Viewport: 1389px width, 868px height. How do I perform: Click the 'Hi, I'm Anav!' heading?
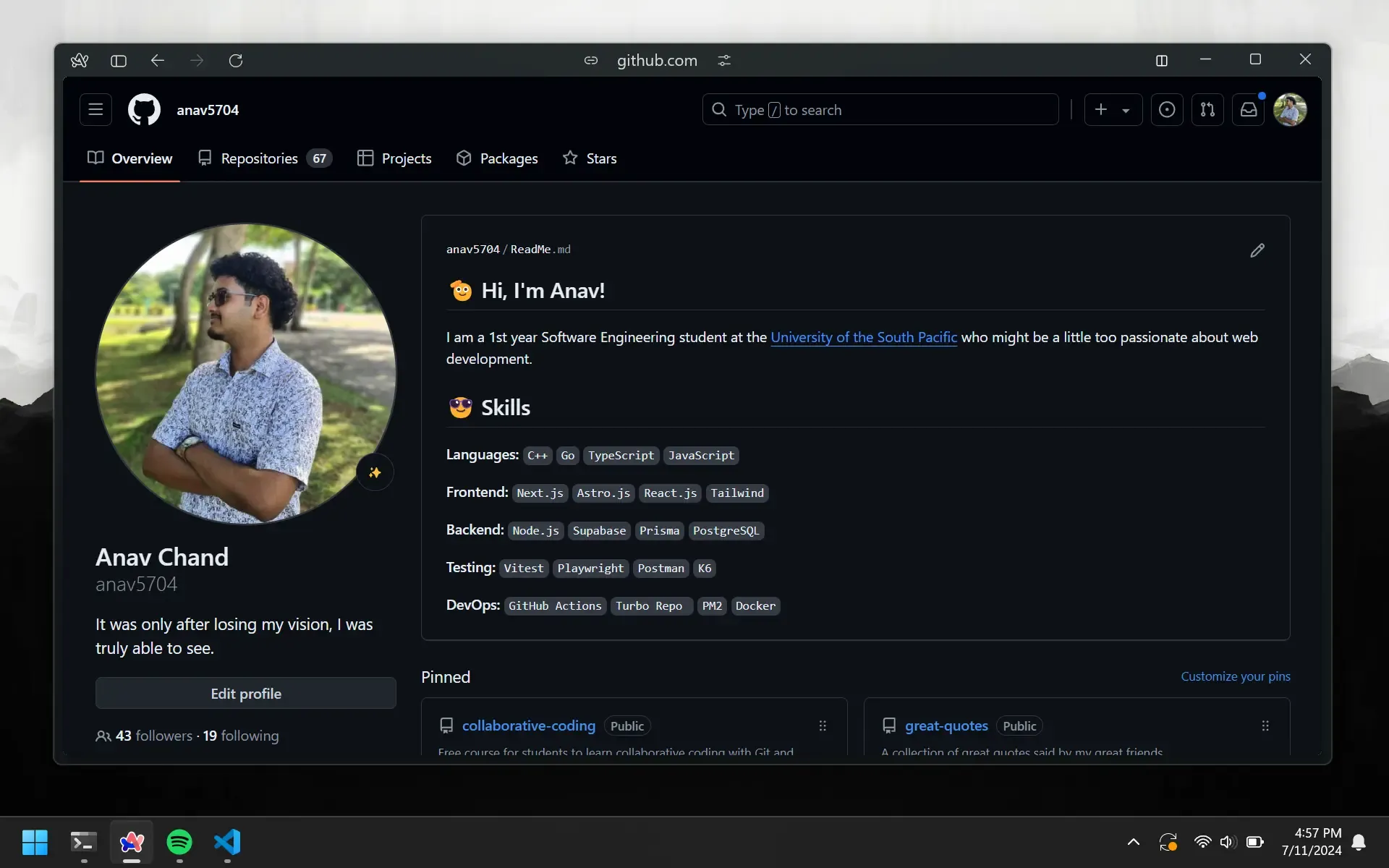tap(543, 291)
